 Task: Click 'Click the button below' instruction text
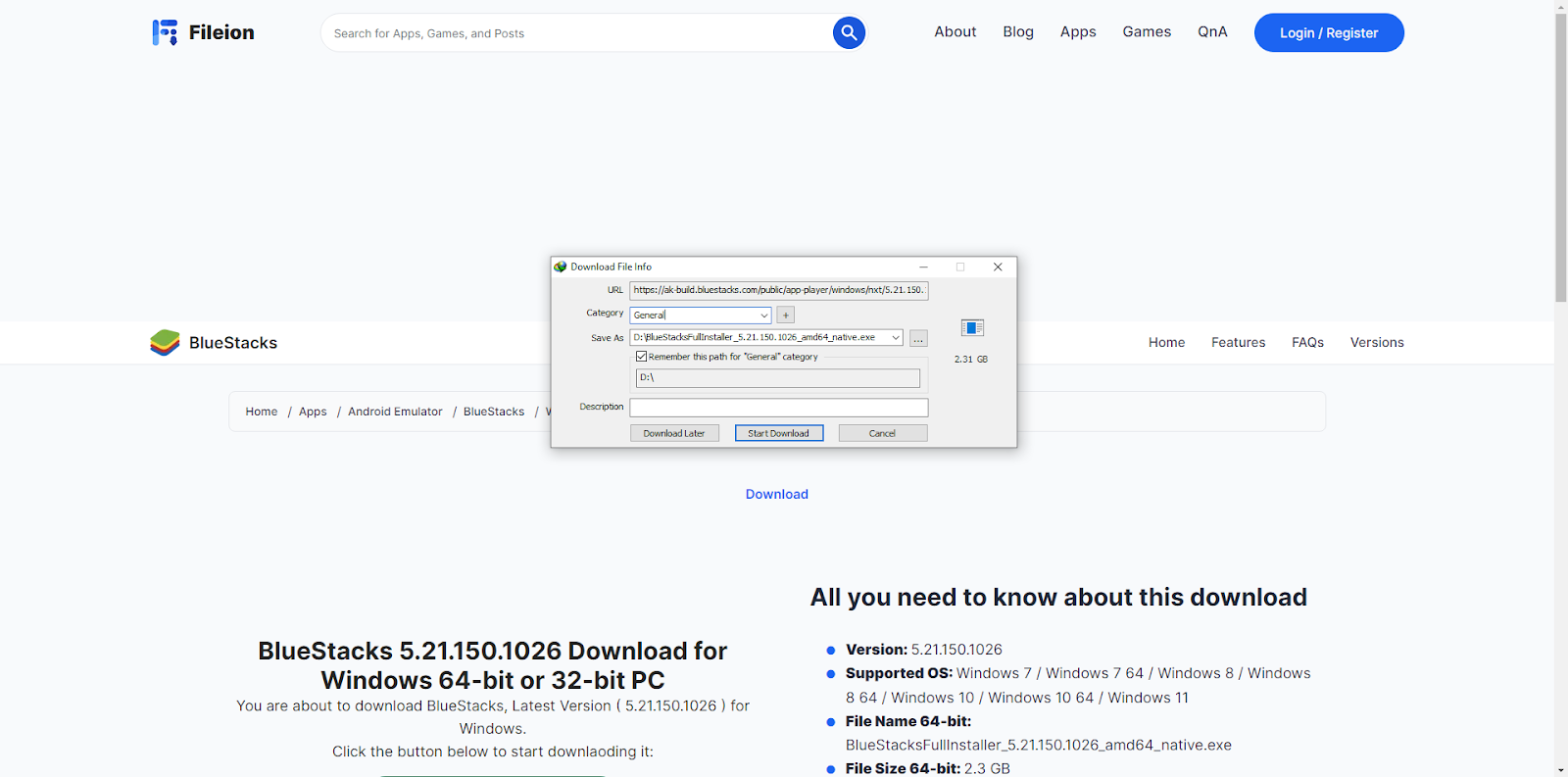tap(493, 752)
